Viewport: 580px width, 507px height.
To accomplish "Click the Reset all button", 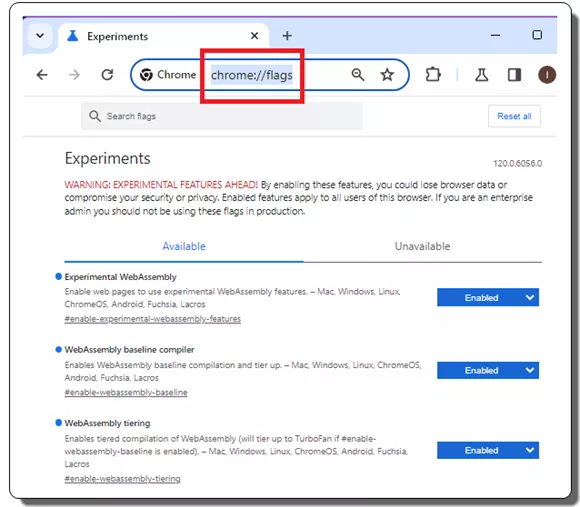I will tap(514, 116).
